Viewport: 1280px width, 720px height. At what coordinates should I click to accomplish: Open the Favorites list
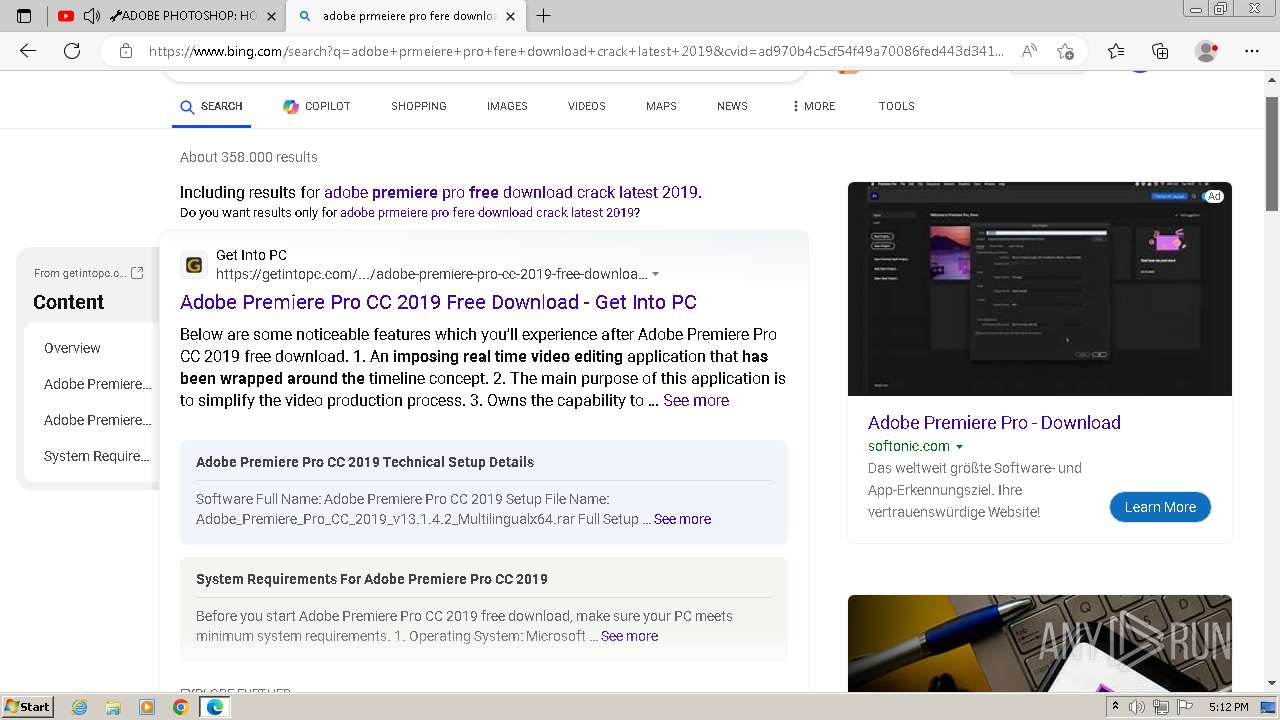click(x=1116, y=51)
